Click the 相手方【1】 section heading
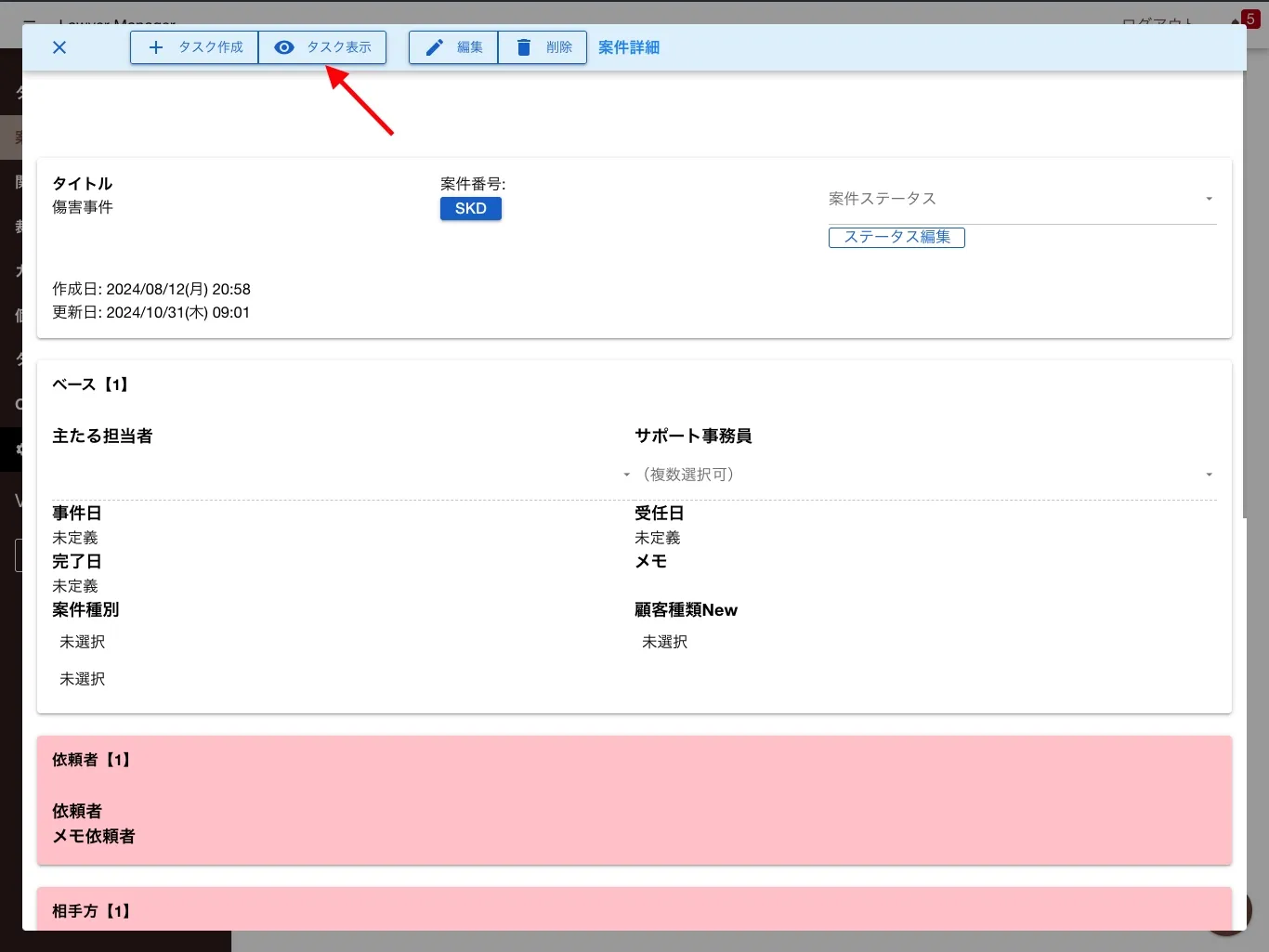The width and height of the screenshot is (1269, 952). [91, 911]
